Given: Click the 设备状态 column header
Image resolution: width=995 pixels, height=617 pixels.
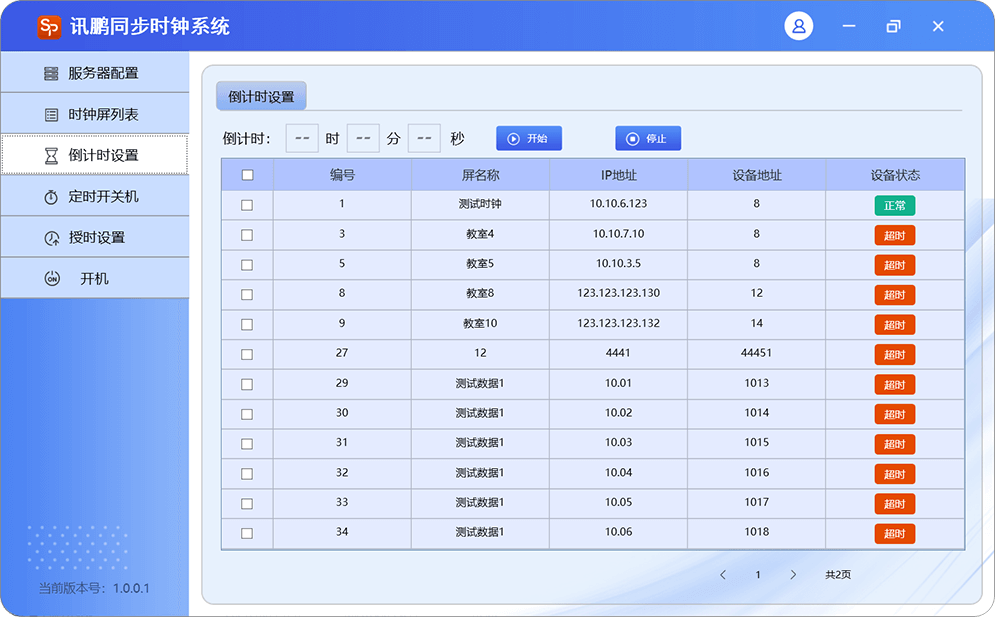Looking at the screenshot, I should click(x=895, y=175).
